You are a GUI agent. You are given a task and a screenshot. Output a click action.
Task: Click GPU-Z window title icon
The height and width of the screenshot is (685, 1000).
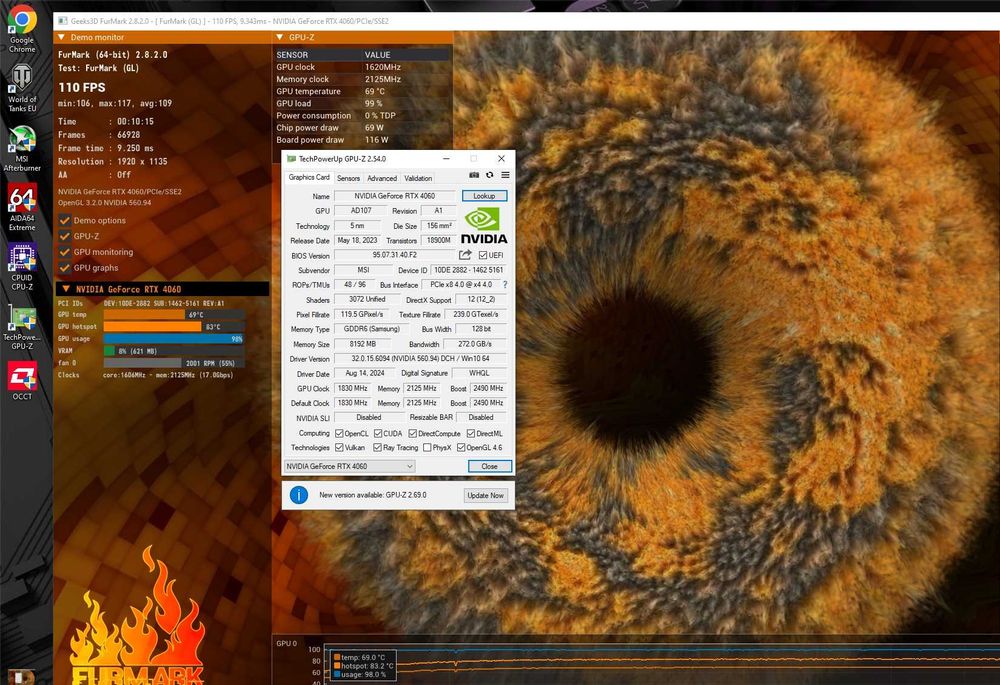291,159
